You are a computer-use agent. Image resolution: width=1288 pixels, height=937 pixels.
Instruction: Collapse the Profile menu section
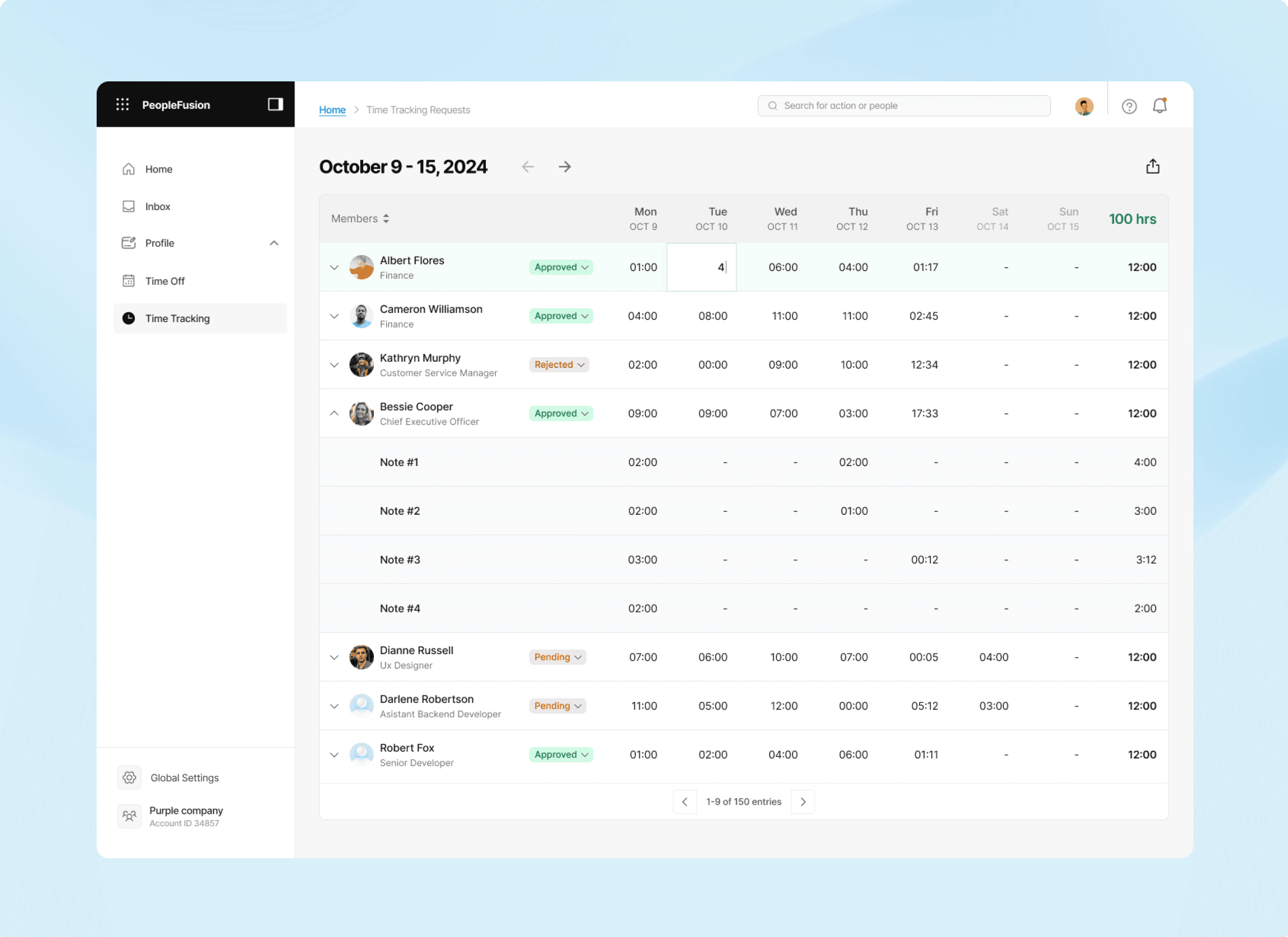274,243
